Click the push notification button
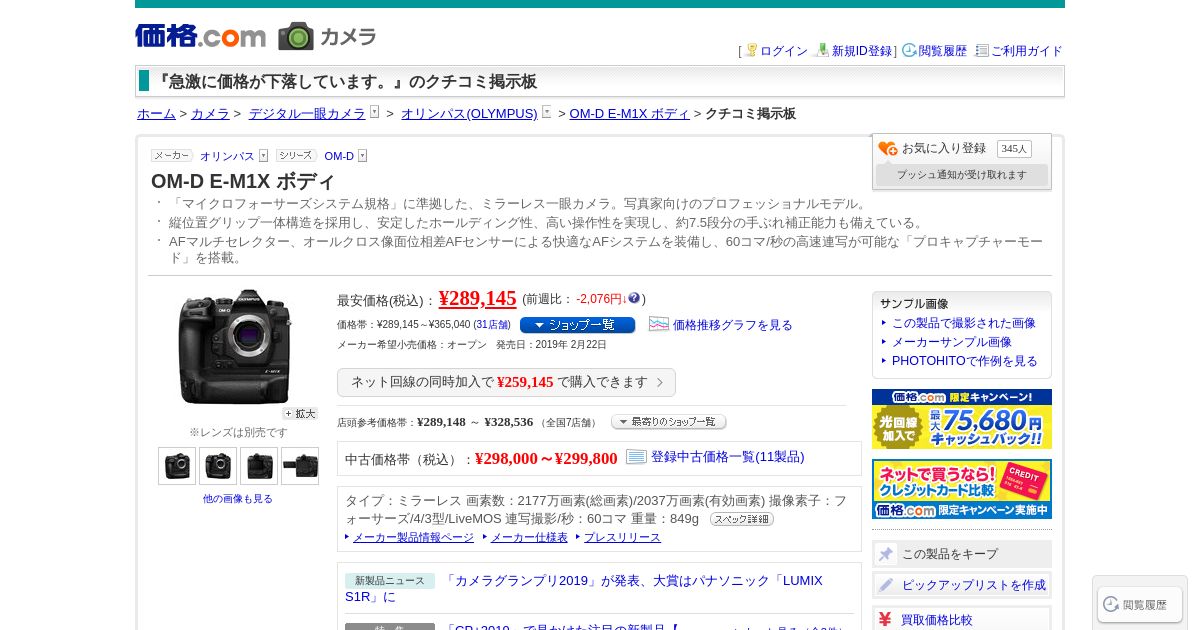The image size is (1200, 630). (962, 175)
